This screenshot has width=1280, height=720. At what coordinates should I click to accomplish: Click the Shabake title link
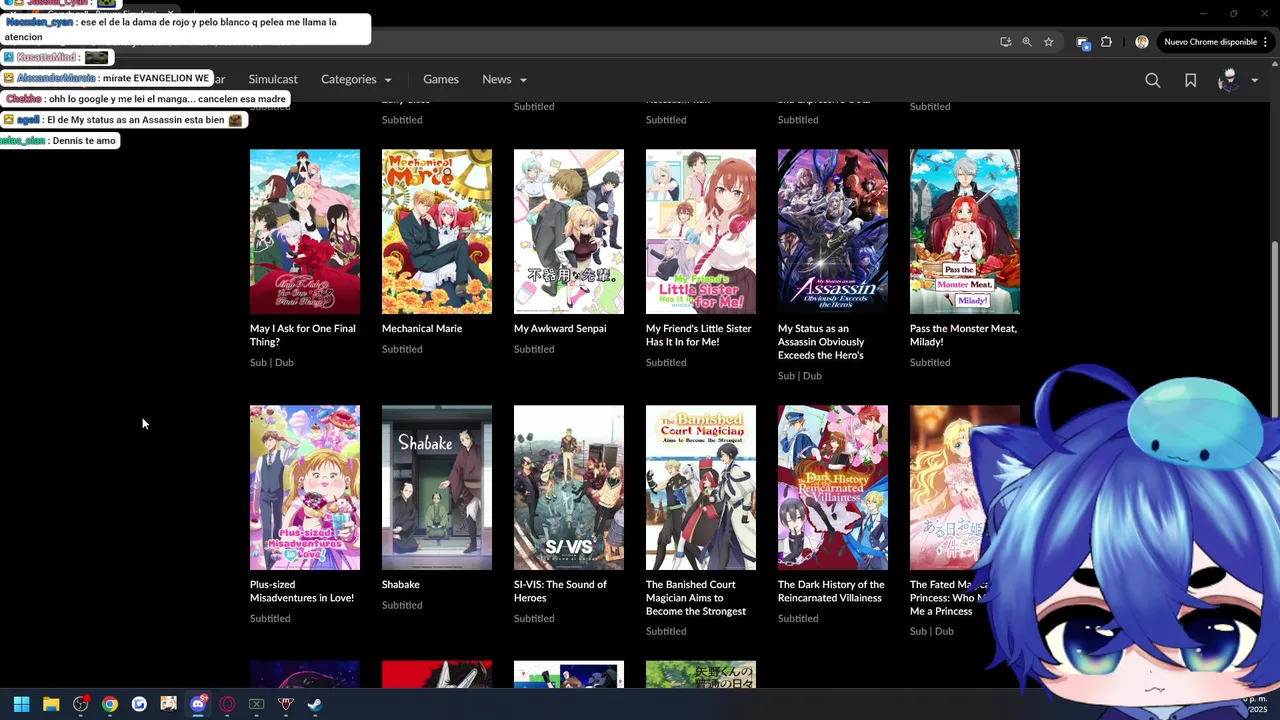coord(401,584)
